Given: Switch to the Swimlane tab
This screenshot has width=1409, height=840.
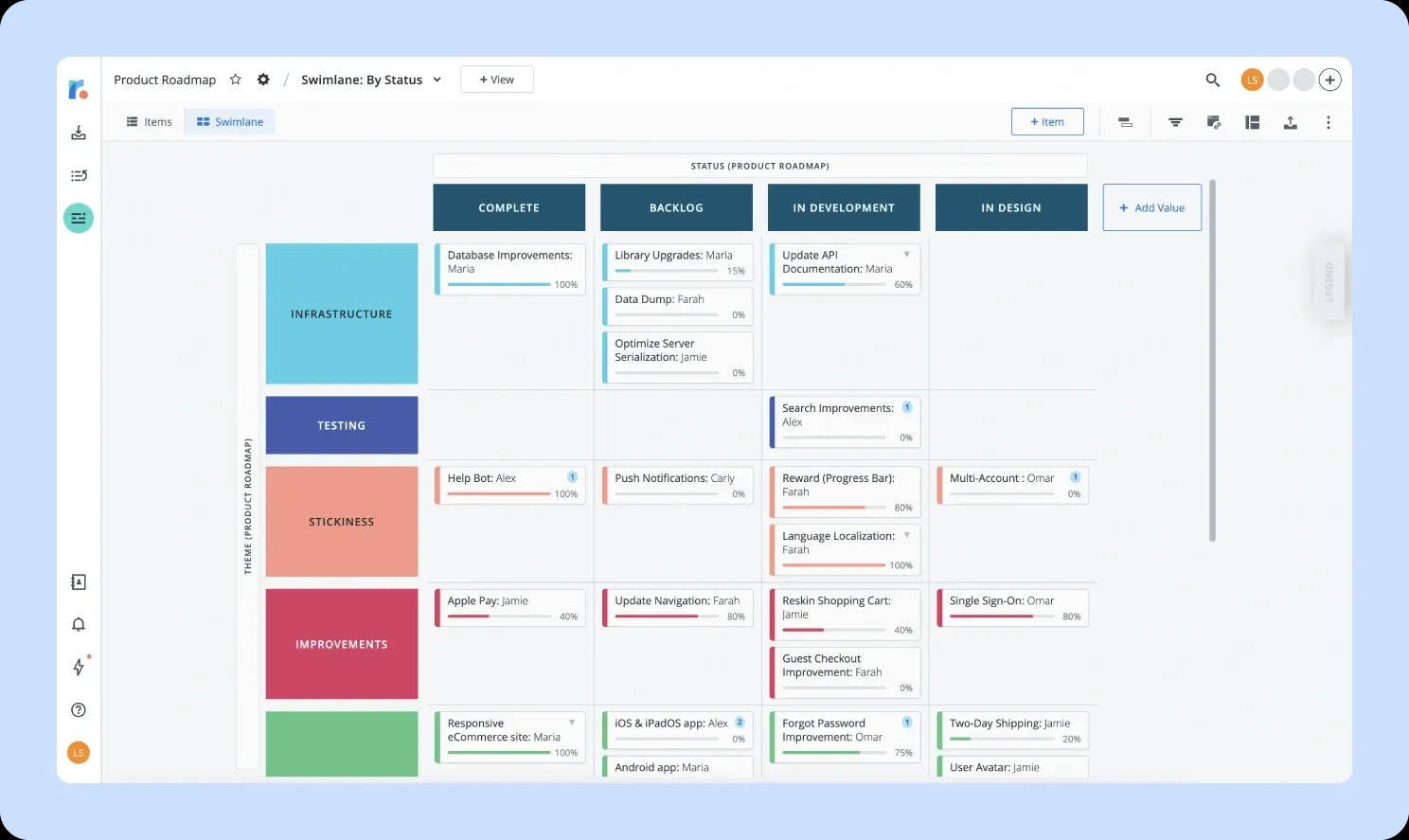Looking at the screenshot, I should click(230, 122).
